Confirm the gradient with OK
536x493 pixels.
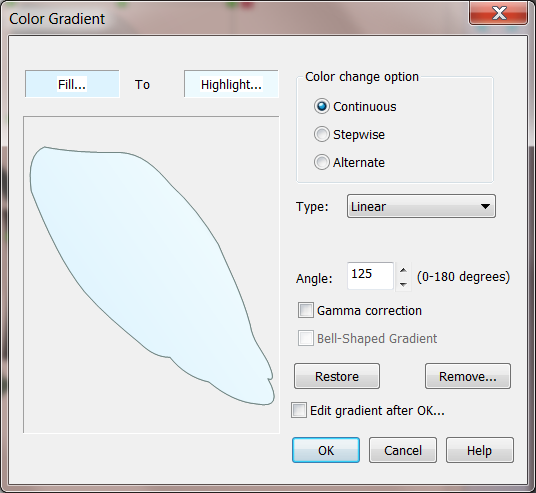[x=326, y=450]
